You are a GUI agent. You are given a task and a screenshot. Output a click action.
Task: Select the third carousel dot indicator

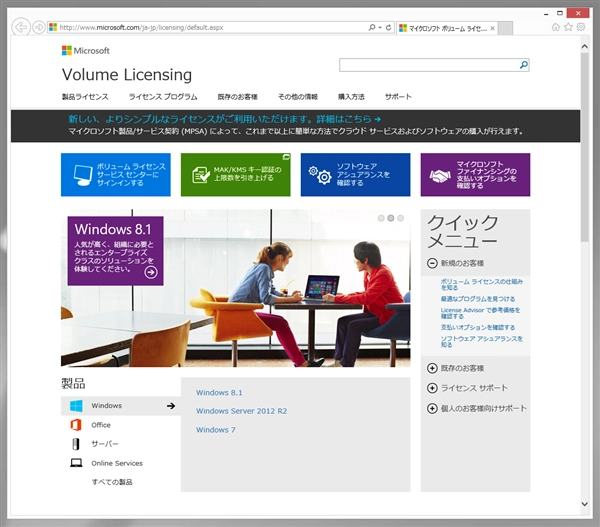pyautogui.click(x=400, y=218)
